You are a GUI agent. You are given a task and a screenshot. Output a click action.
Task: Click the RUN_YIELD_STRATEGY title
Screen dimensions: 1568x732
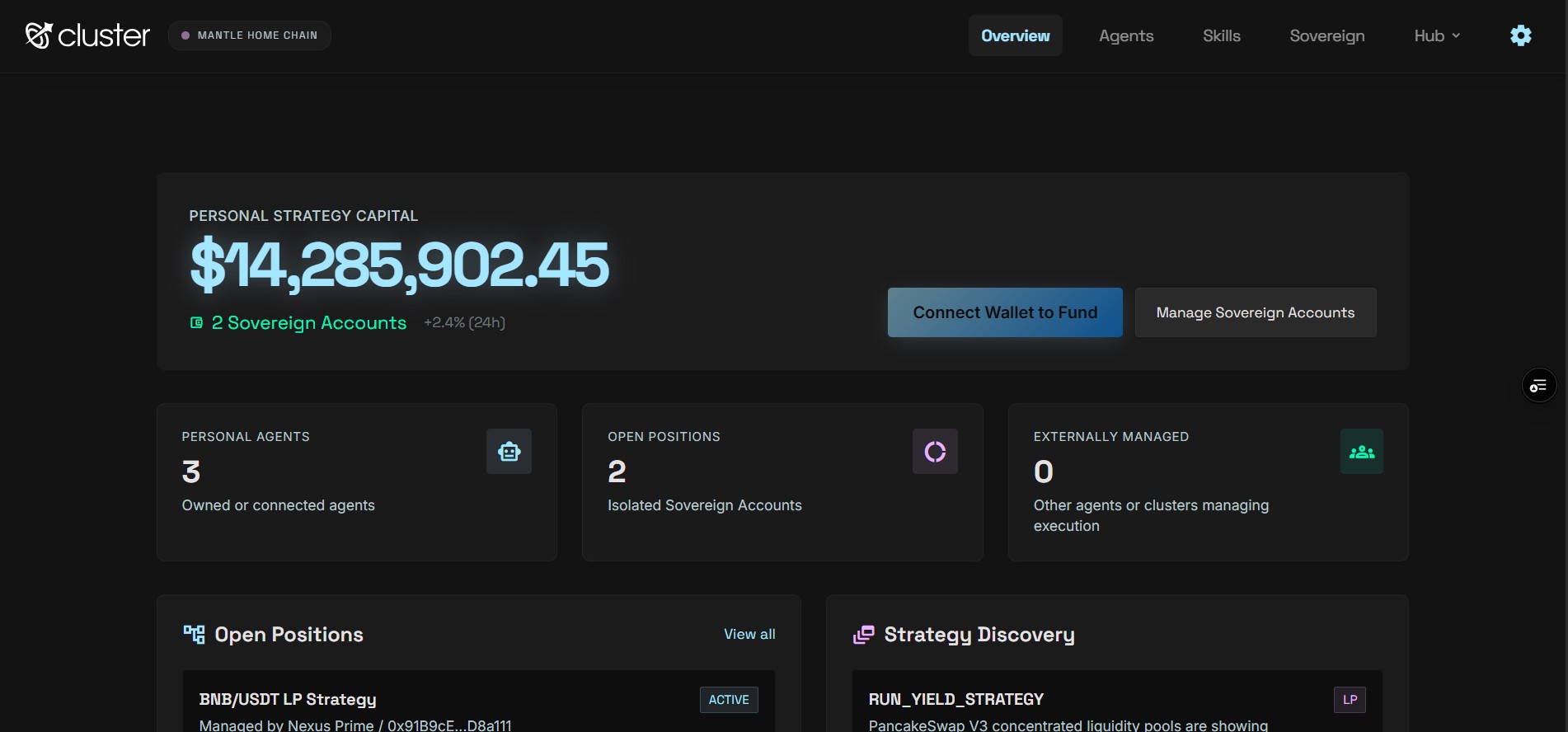(x=956, y=699)
